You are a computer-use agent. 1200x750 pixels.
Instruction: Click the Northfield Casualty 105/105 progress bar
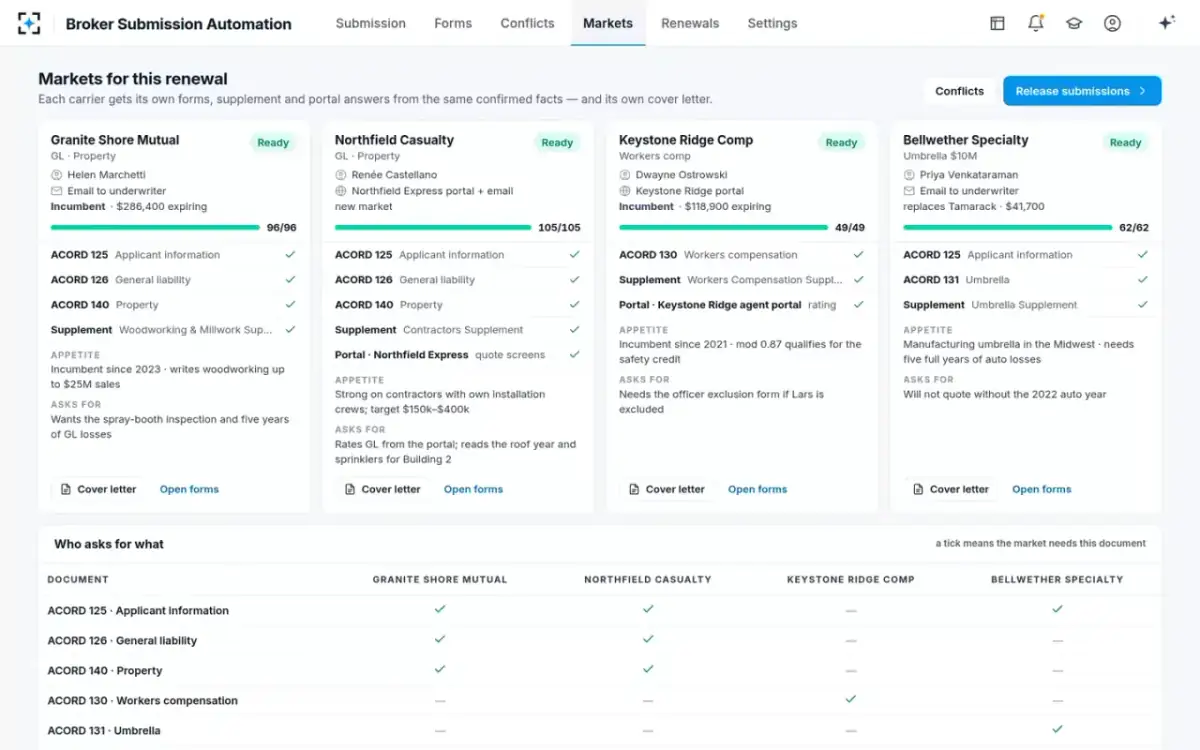coord(433,227)
